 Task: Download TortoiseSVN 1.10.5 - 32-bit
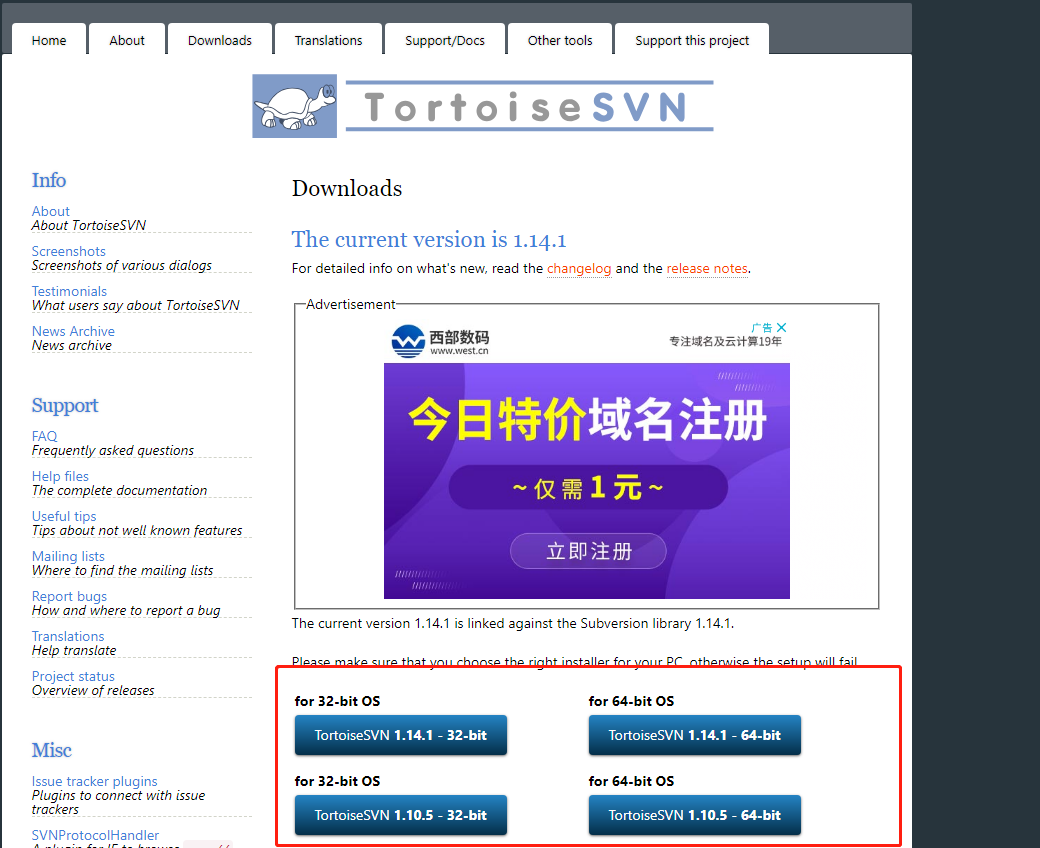tap(401, 815)
